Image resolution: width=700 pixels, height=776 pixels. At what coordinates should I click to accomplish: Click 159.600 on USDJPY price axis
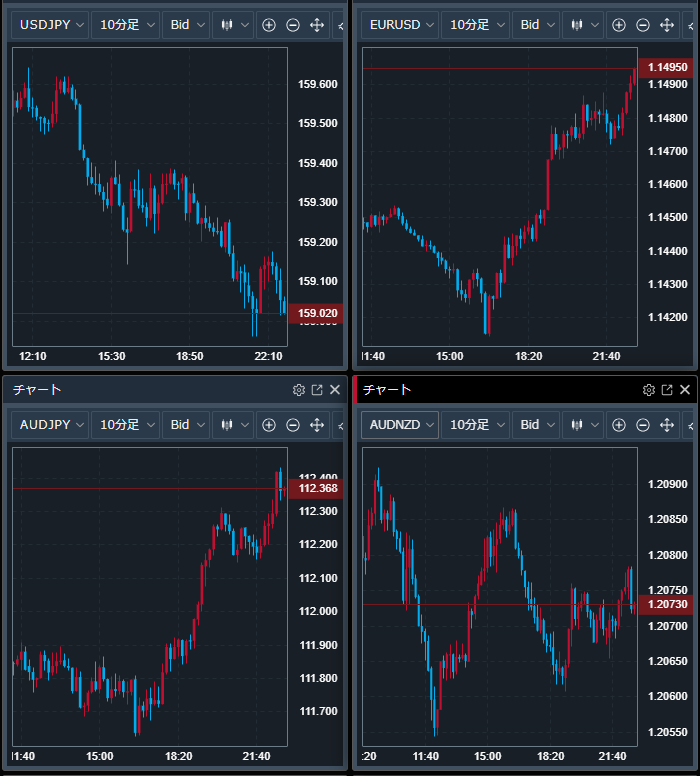[317, 84]
